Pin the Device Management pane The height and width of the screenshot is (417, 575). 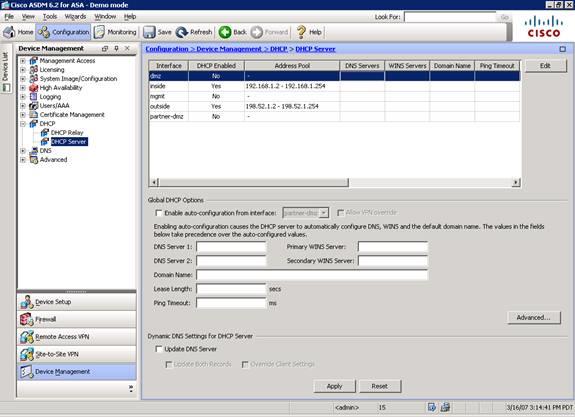pos(116,48)
